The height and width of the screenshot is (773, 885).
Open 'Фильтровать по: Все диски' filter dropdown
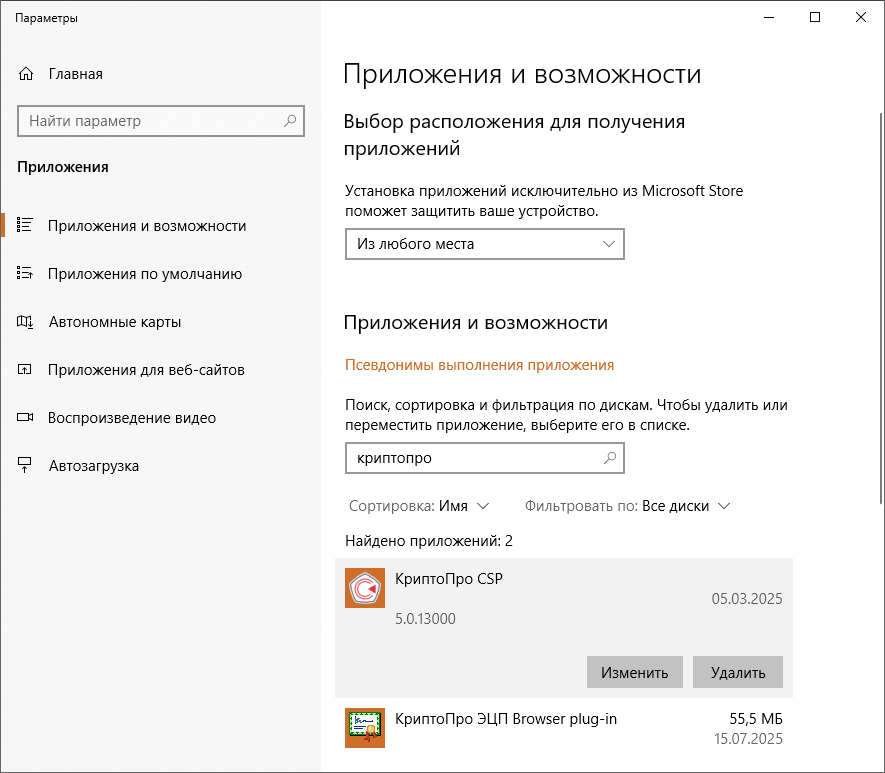point(628,506)
